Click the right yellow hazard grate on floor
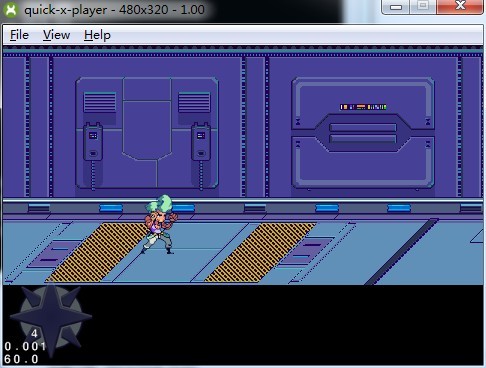Screen dimensions: 486x368 [260, 252]
